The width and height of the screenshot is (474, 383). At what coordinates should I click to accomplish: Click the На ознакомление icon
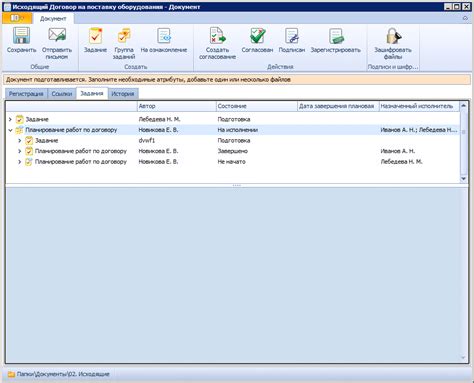pos(164,36)
